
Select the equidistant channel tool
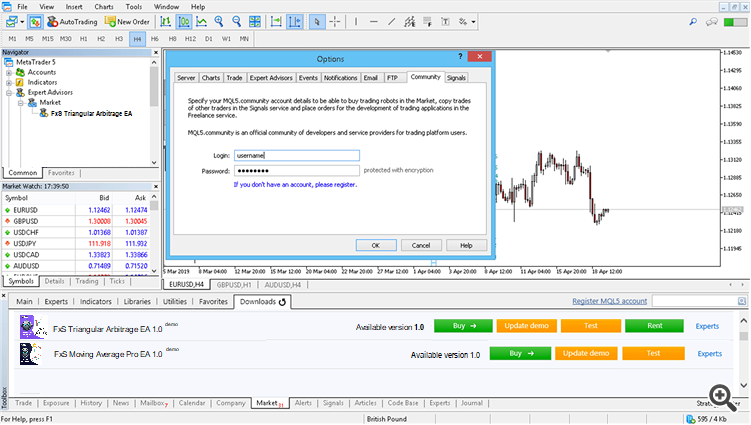coord(410,22)
